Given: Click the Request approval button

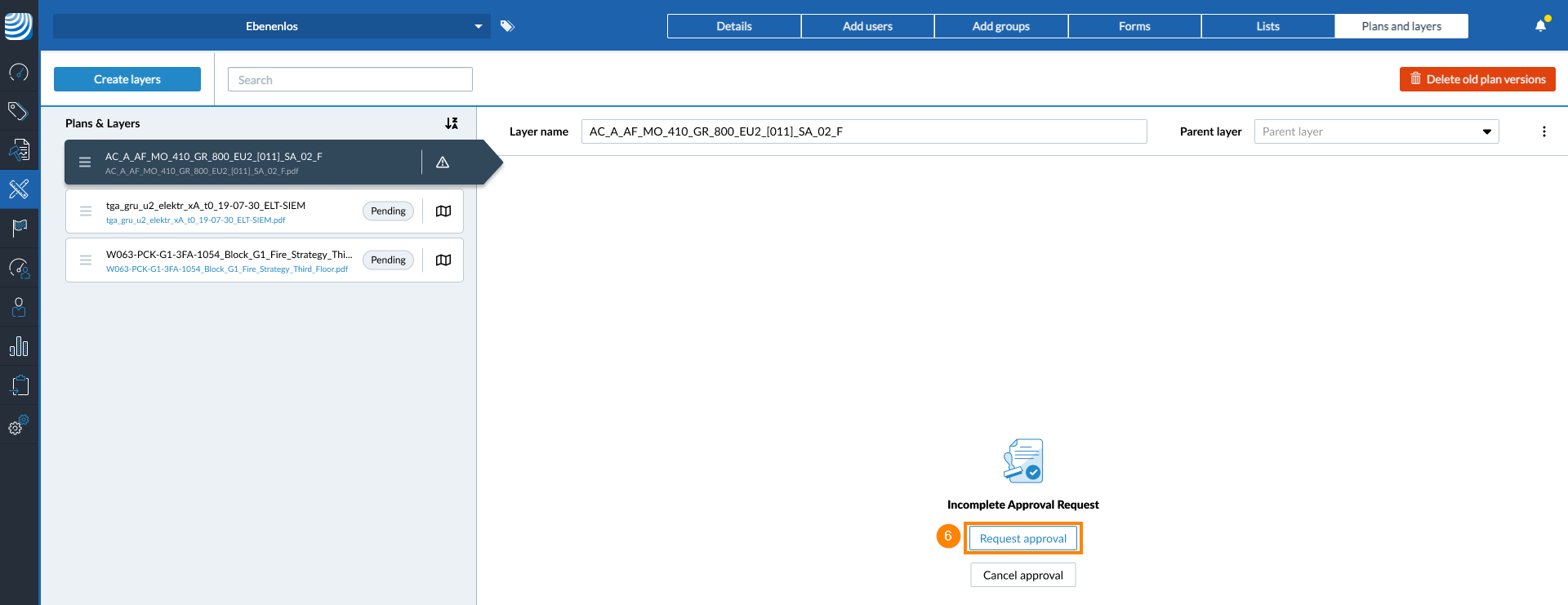Looking at the screenshot, I should (1022, 539).
